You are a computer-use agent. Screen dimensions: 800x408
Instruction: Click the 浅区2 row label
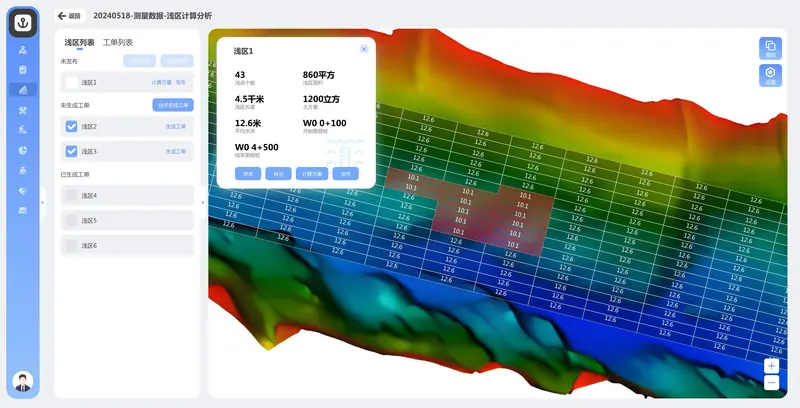(x=89, y=126)
